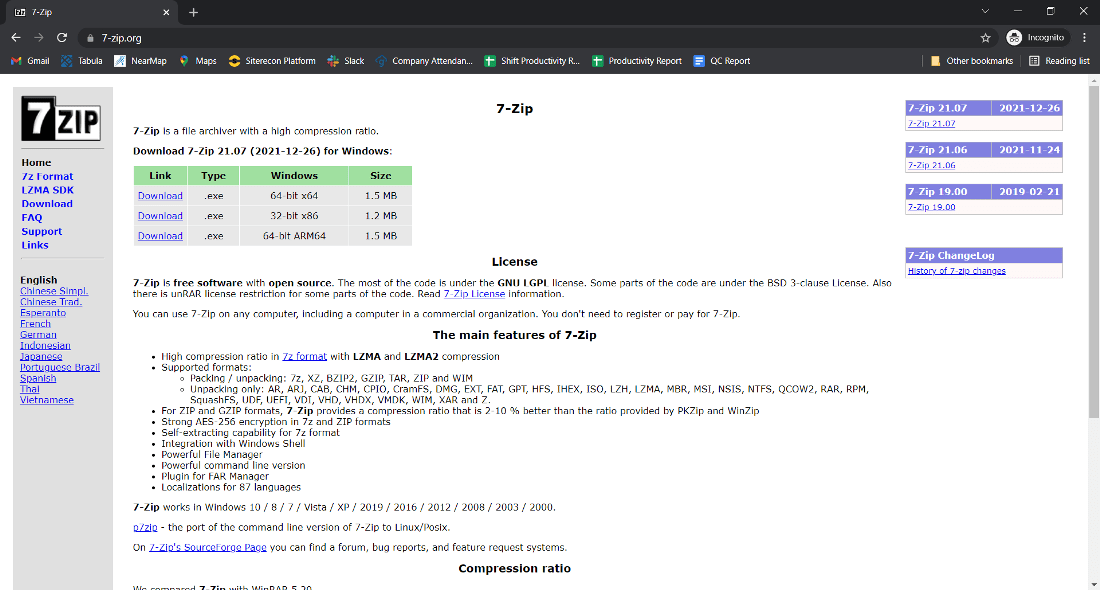
Task: Click the 7-Zip logo image
Action: pyautogui.click(x=62, y=118)
